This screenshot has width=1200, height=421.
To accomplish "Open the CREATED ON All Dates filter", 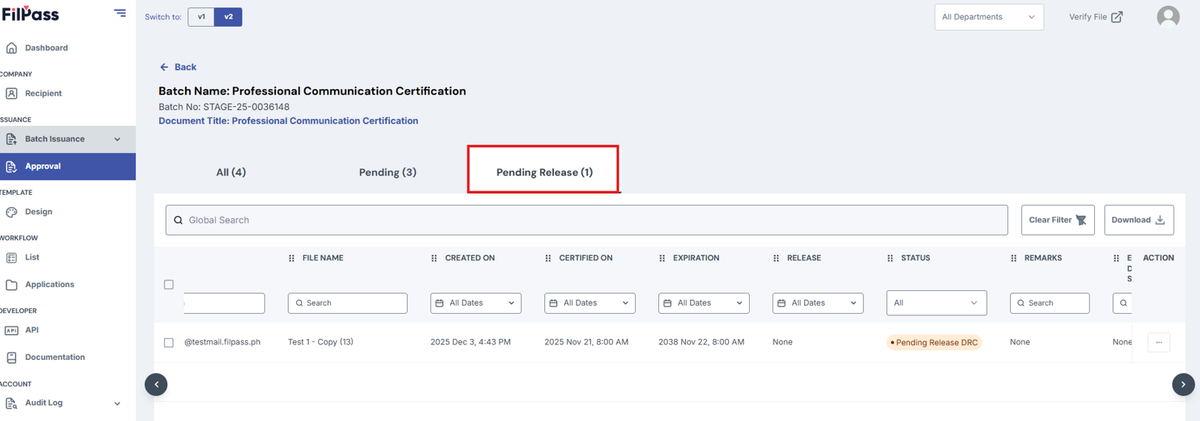I will point(476,302).
